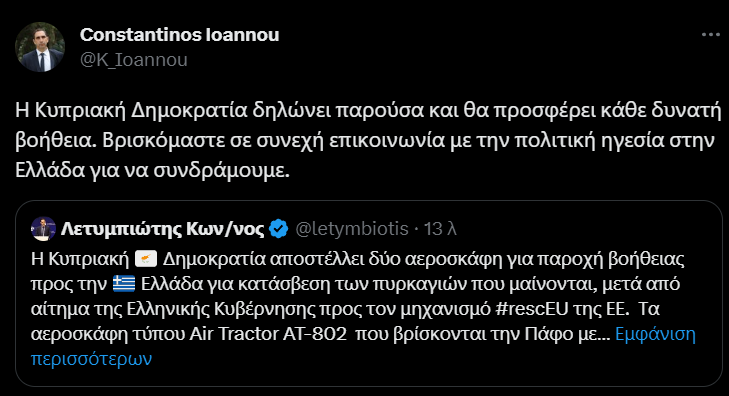Open Constantinos Ioannou display name link
The width and height of the screenshot is (729, 396).
pos(179,35)
